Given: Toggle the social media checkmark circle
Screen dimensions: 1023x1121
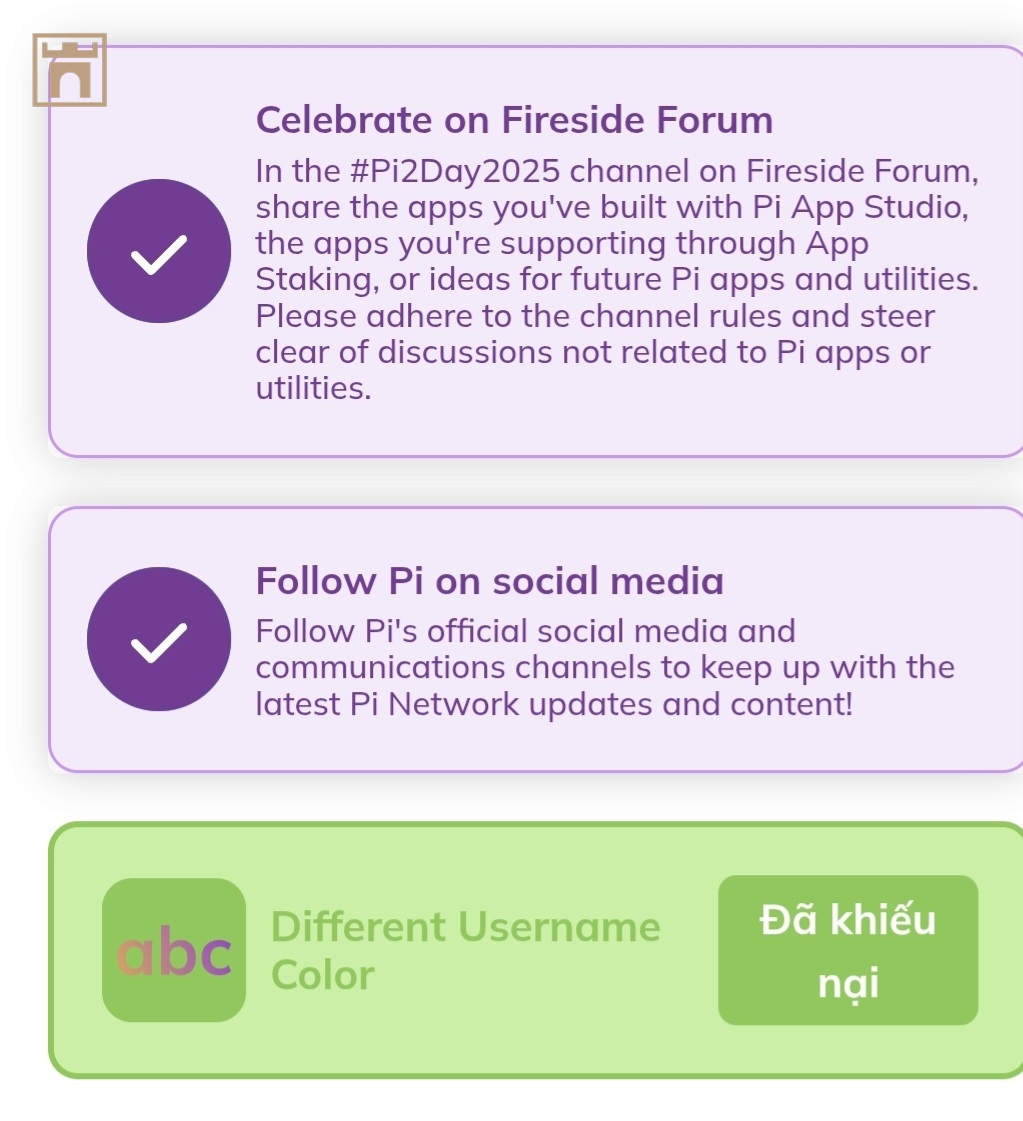Looking at the screenshot, I should click(x=159, y=639).
